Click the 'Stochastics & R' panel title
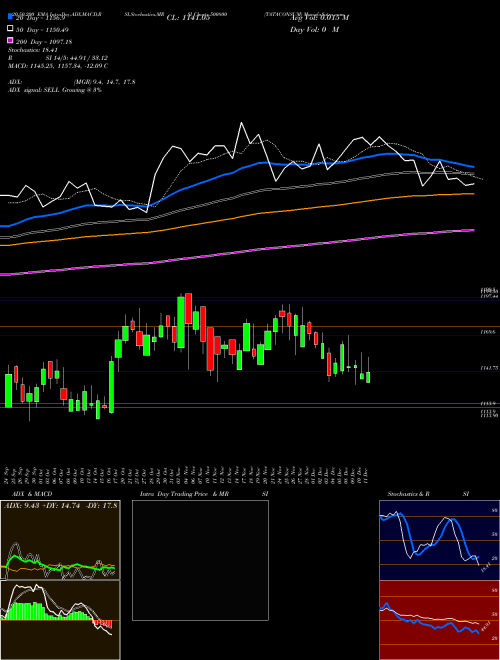Viewport: 500px width, 660px height. point(408,494)
